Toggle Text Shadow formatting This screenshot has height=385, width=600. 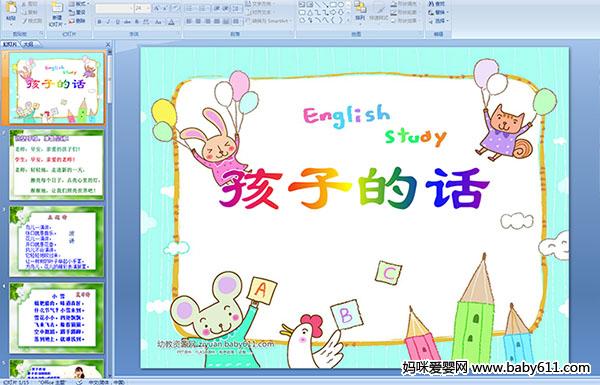137,22
